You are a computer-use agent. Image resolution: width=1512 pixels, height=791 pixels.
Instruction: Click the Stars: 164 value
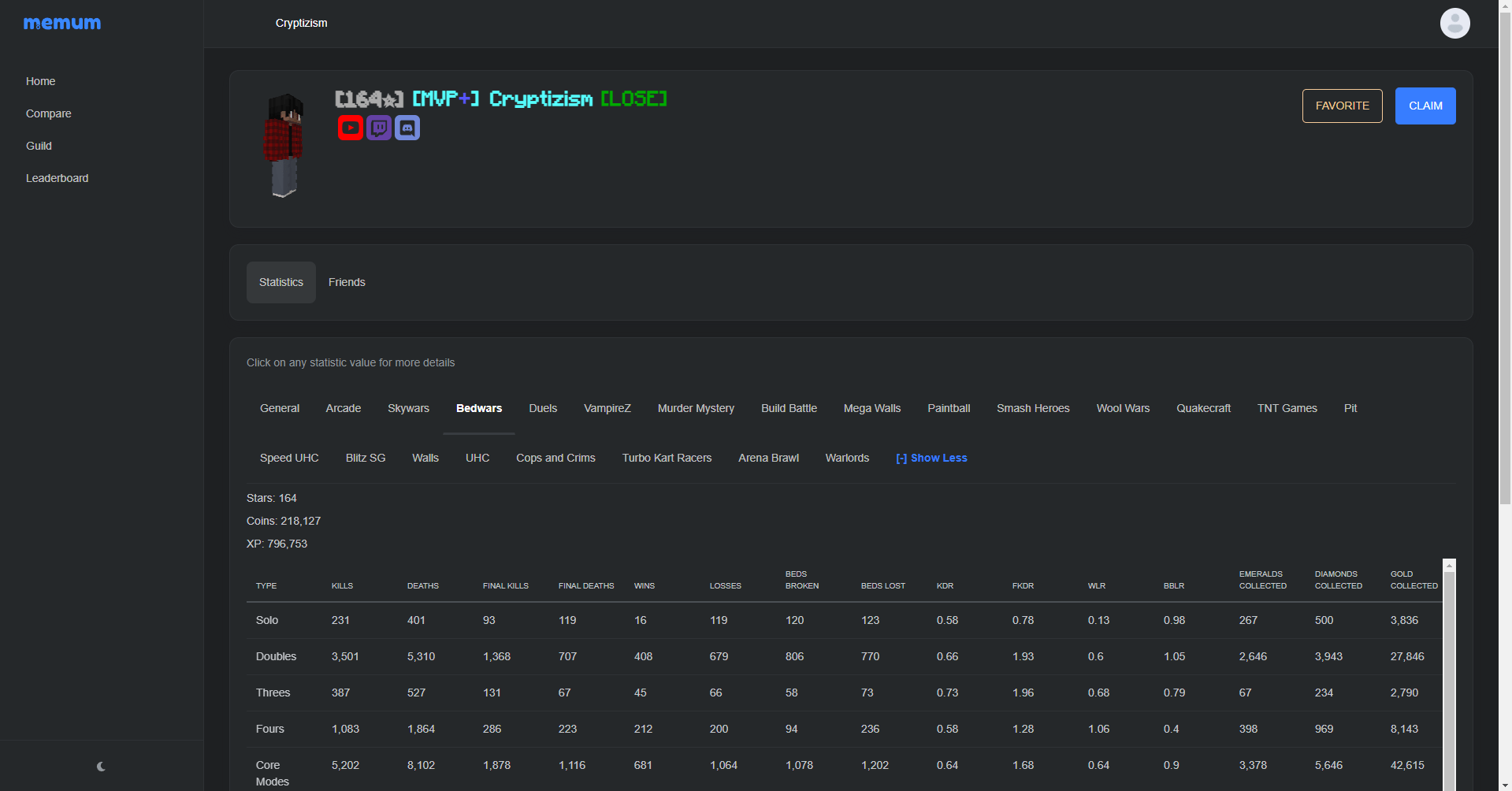point(272,498)
